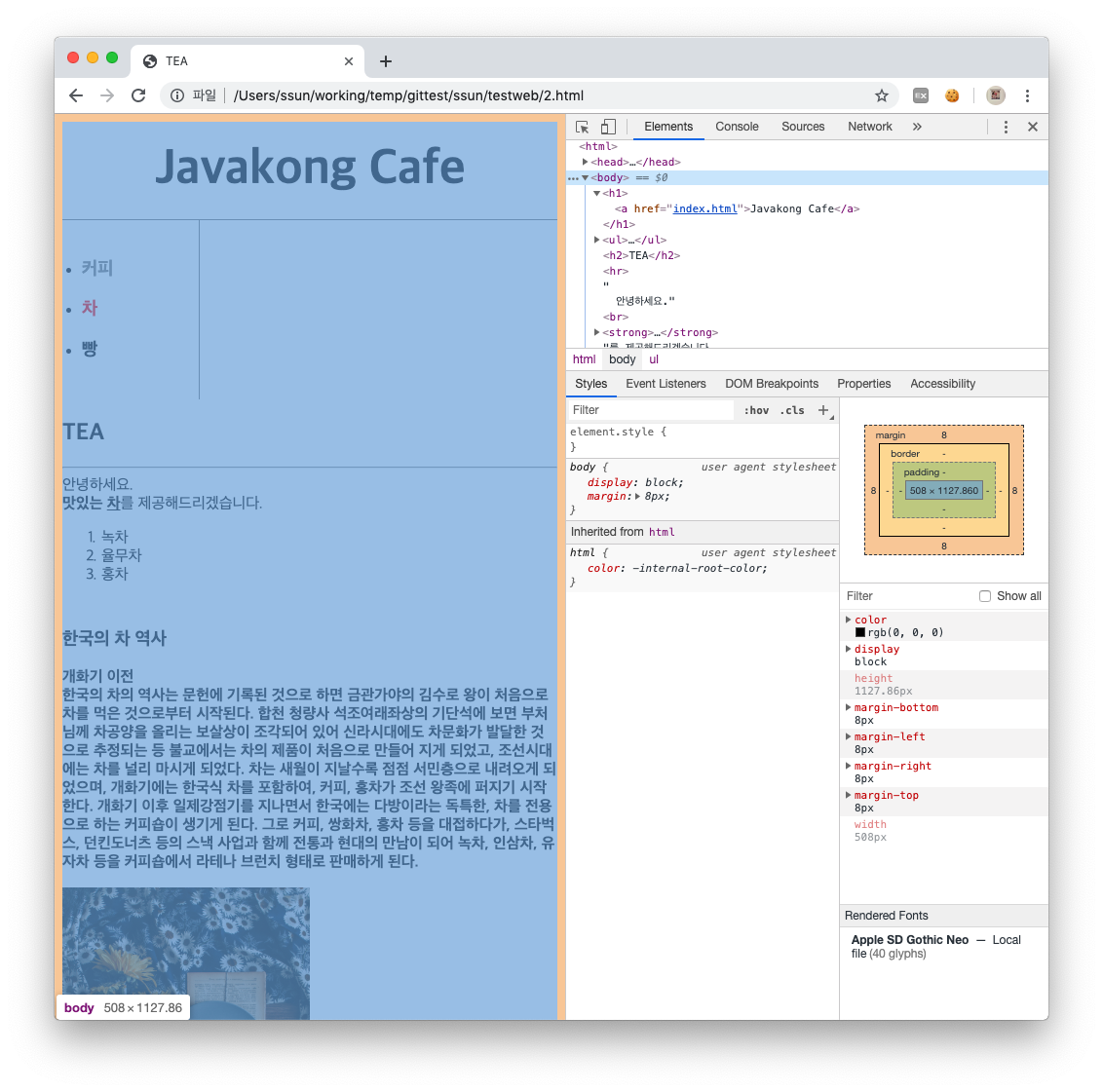The height and width of the screenshot is (1092, 1103).
Task: Open the Properties sub-tab
Action: click(864, 384)
